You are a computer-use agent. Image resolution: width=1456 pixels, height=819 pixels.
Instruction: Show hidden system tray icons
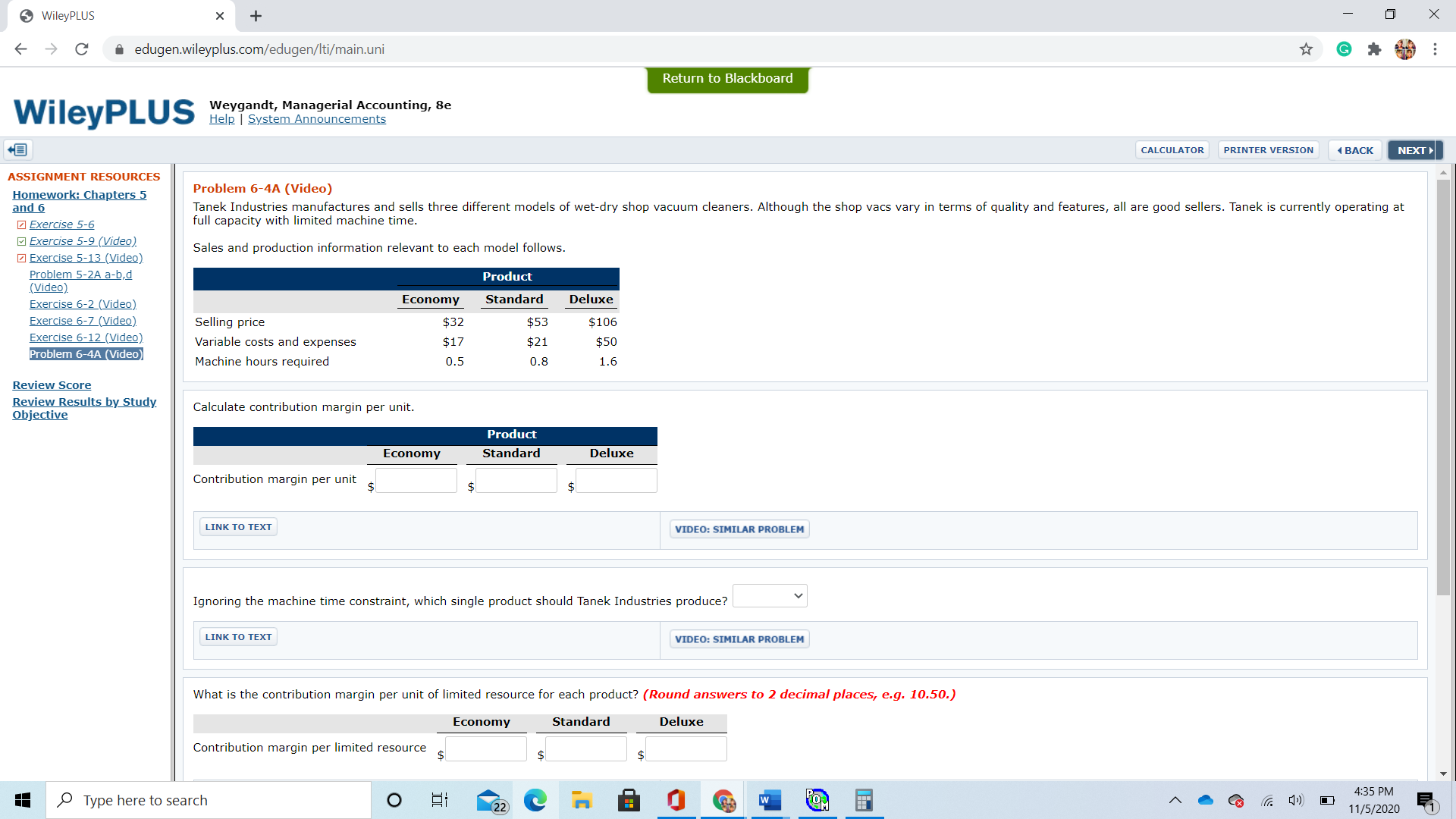click(x=1175, y=800)
